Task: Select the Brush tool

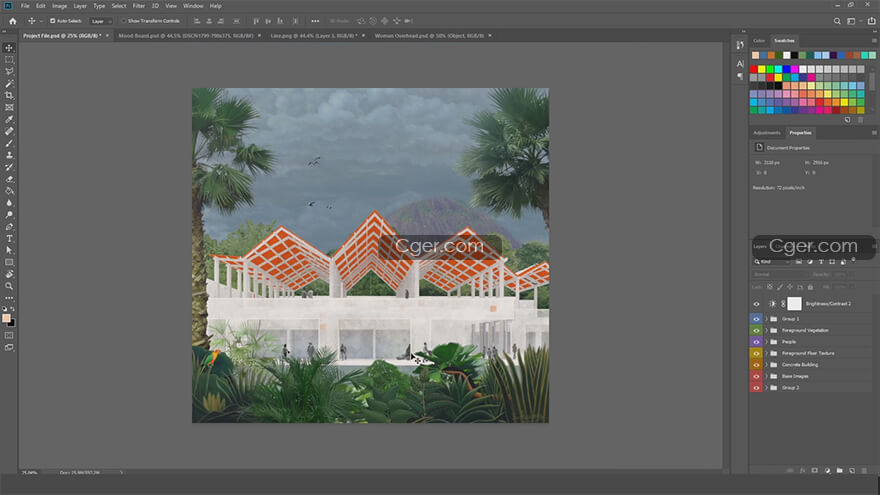Action: click(9, 143)
